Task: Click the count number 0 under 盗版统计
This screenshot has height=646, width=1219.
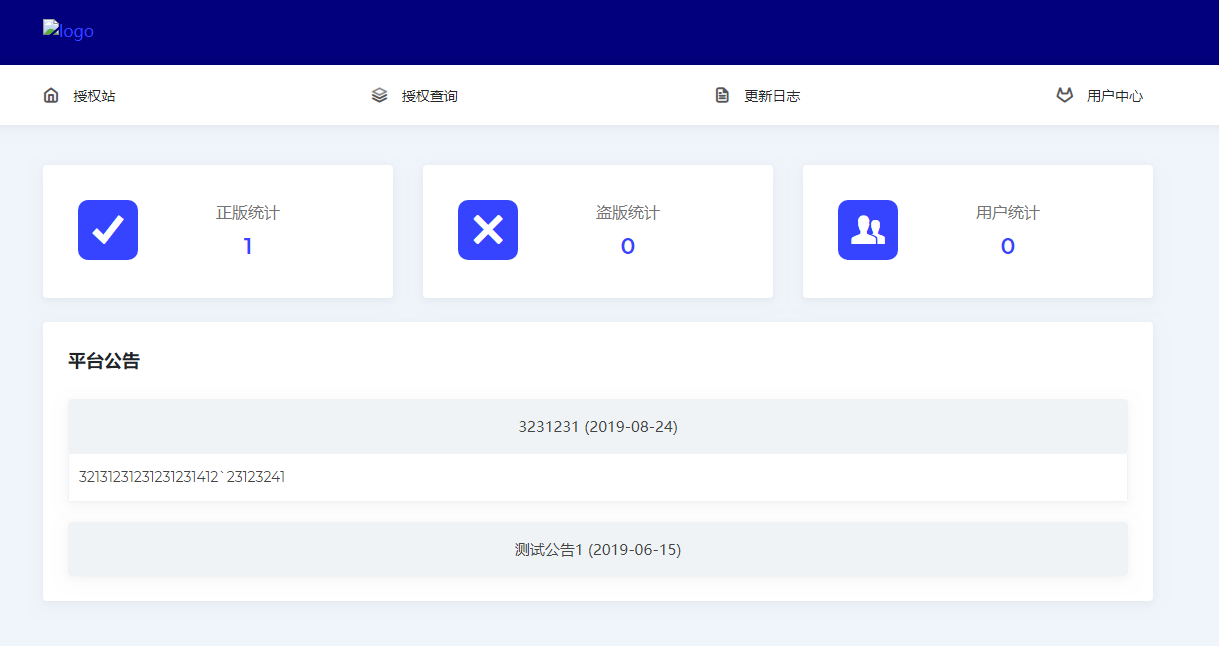Action: 627,246
